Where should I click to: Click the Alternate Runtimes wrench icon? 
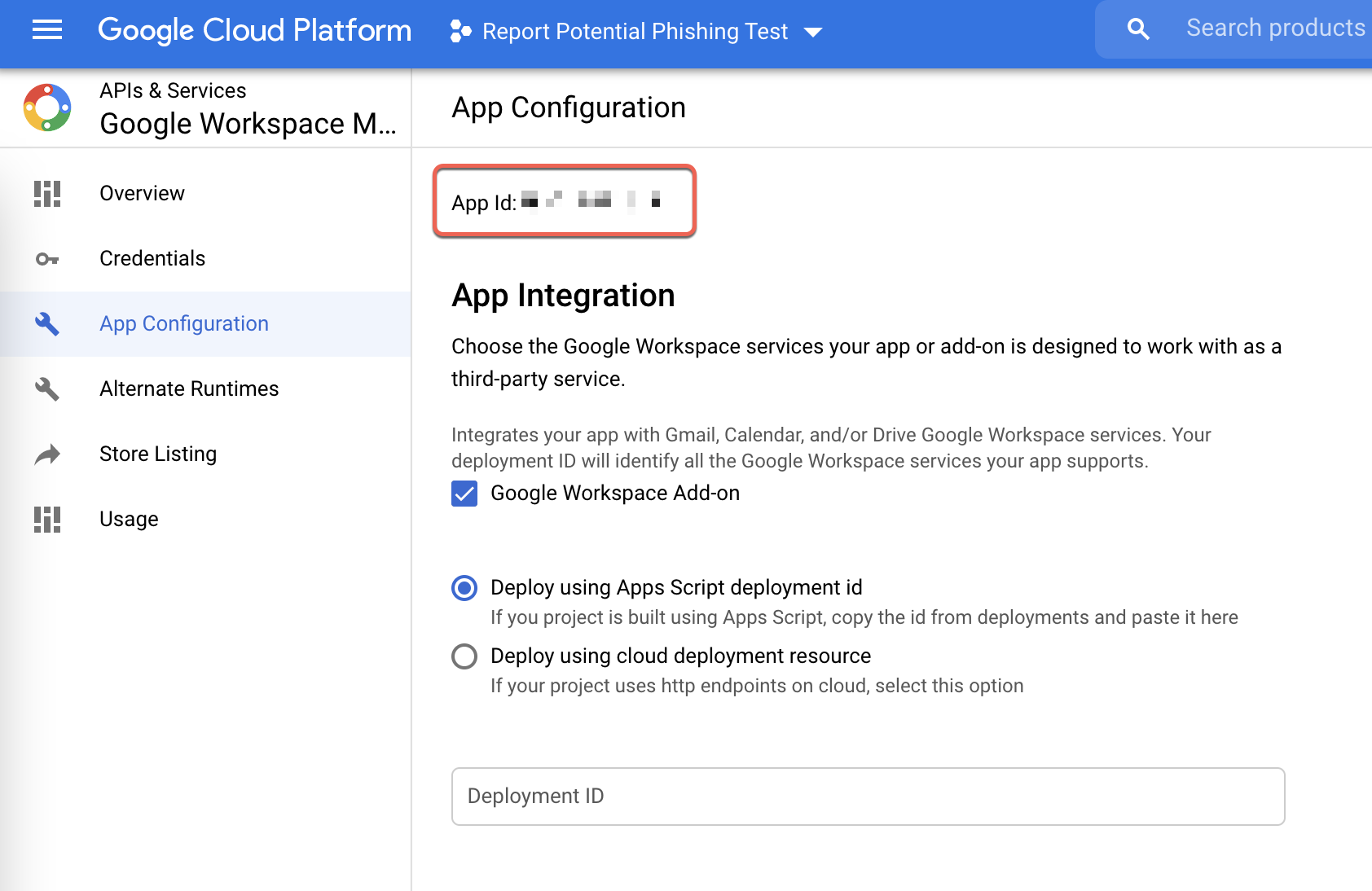tap(47, 389)
